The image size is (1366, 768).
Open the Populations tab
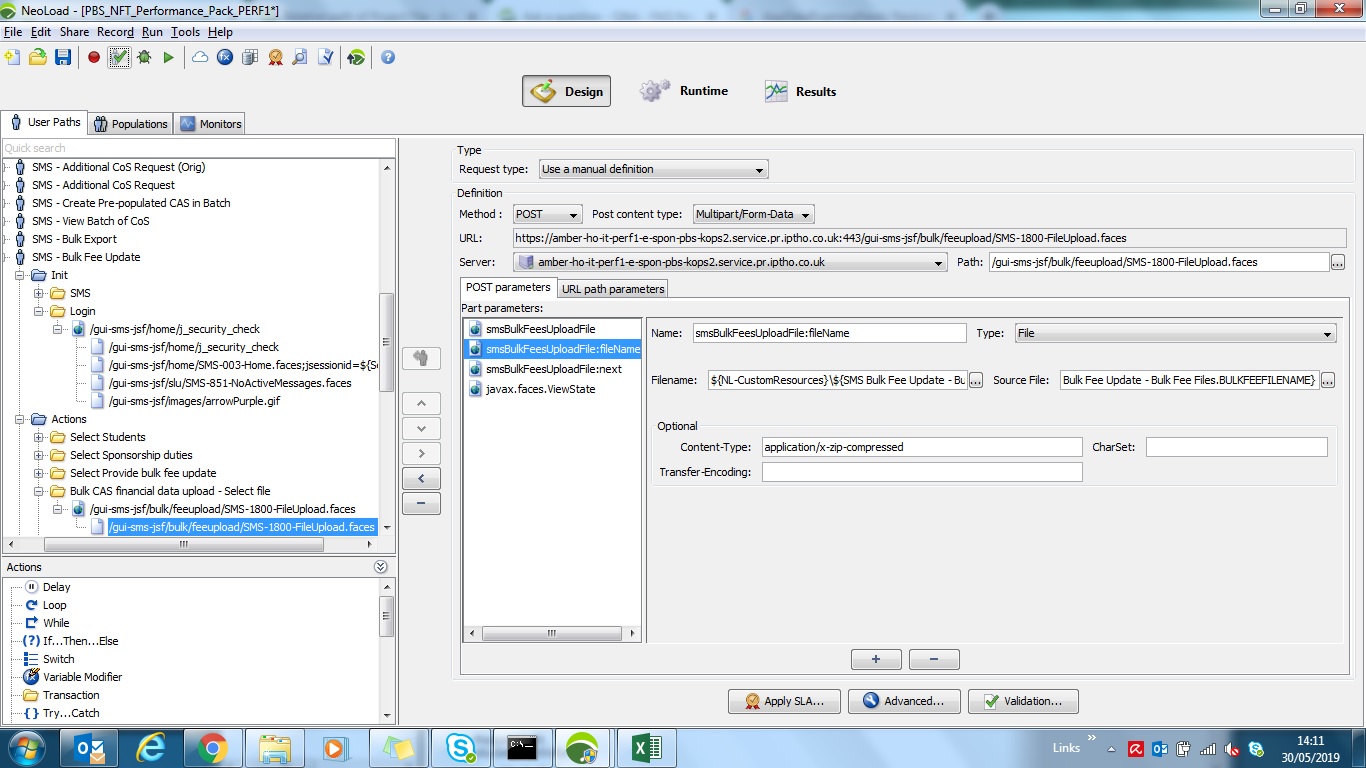130,124
